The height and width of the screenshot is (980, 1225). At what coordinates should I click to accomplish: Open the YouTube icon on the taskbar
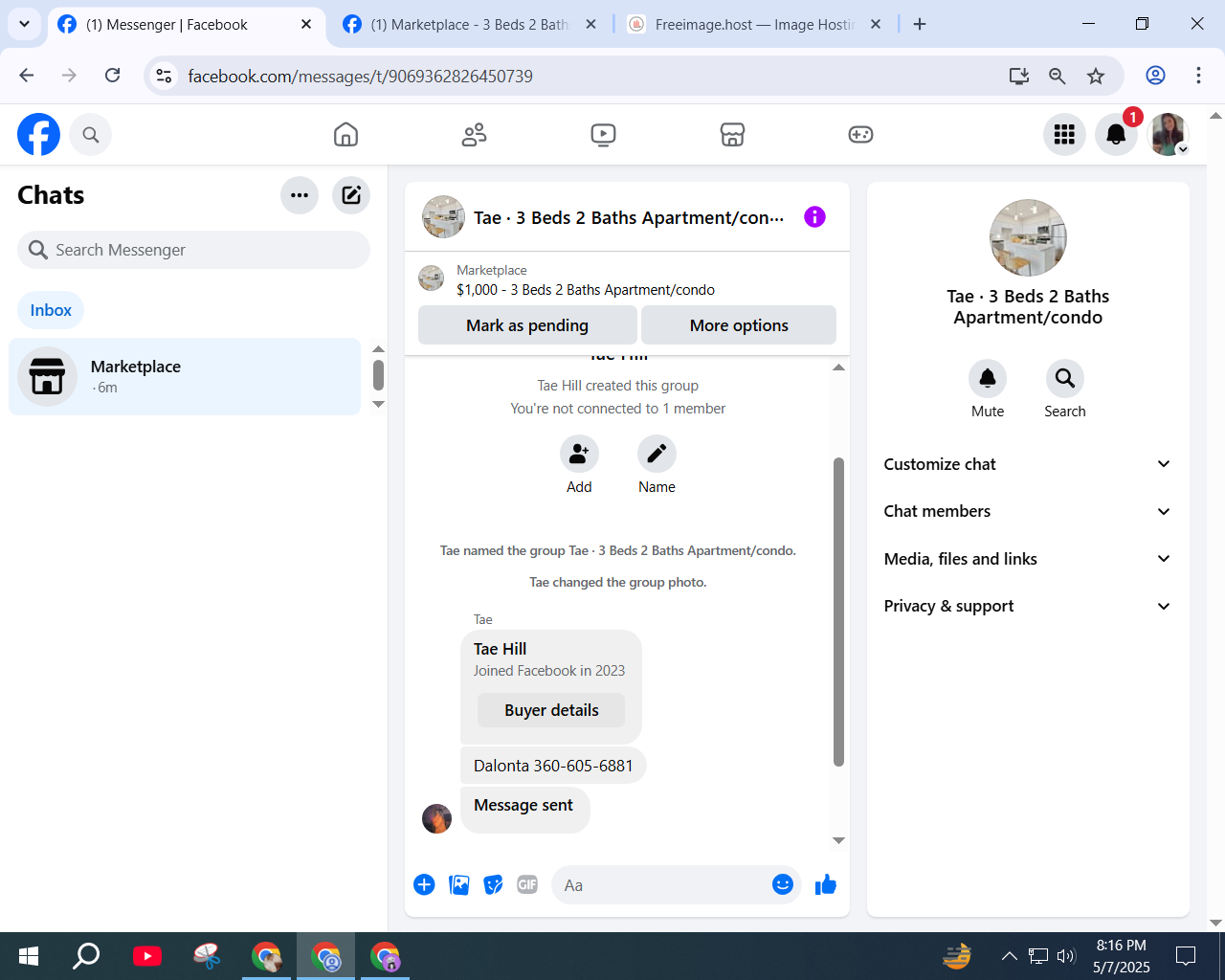pos(147,956)
